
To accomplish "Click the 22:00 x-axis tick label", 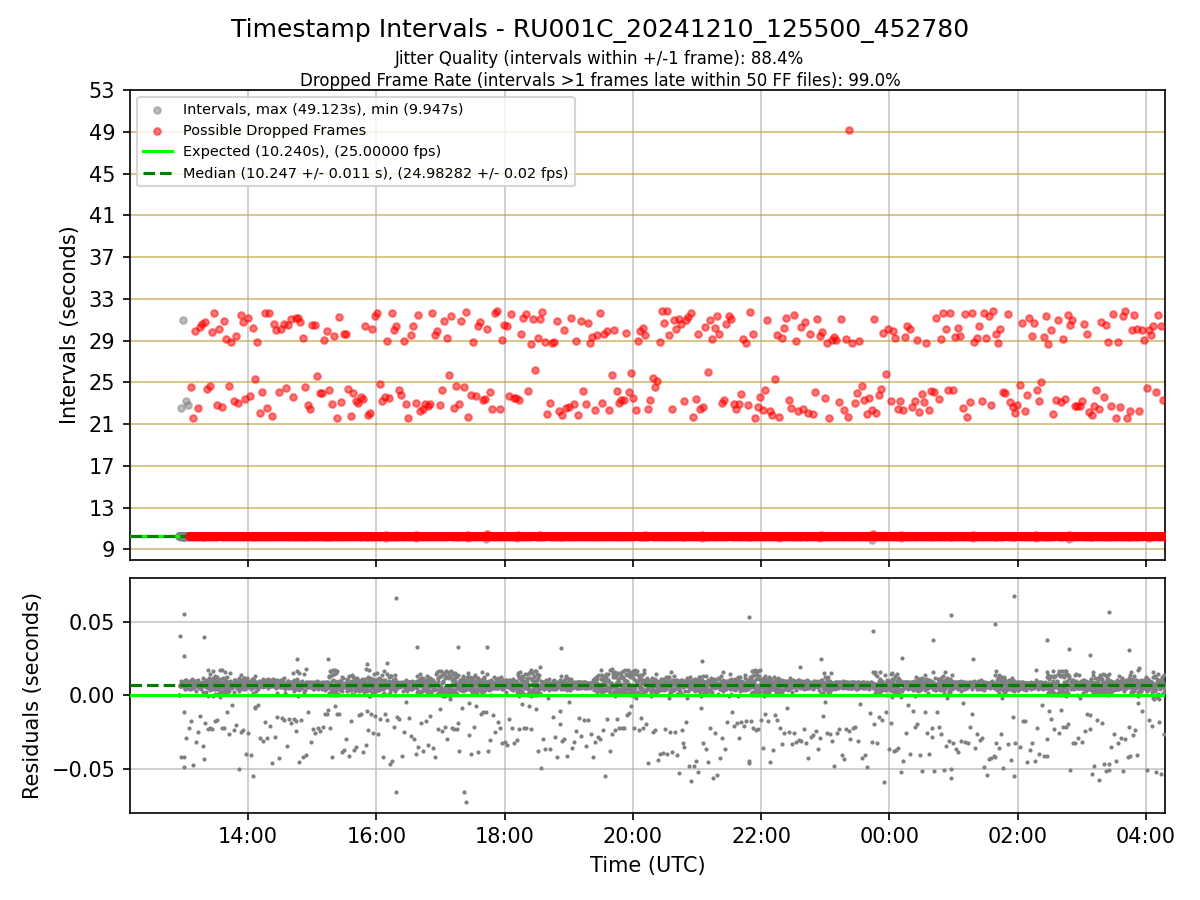I will point(761,835).
